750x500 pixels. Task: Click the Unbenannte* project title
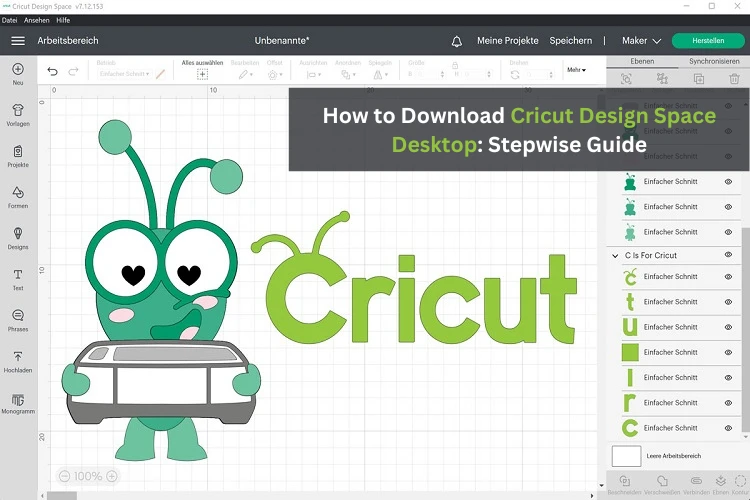(282, 41)
